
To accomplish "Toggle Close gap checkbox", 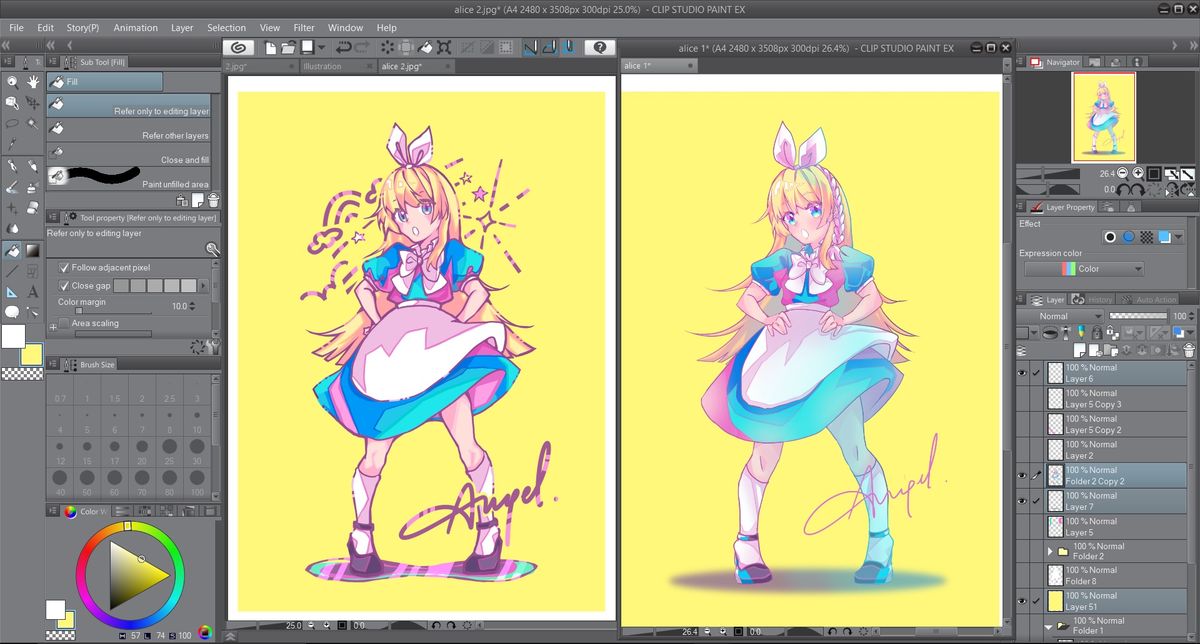I will tap(64, 286).
